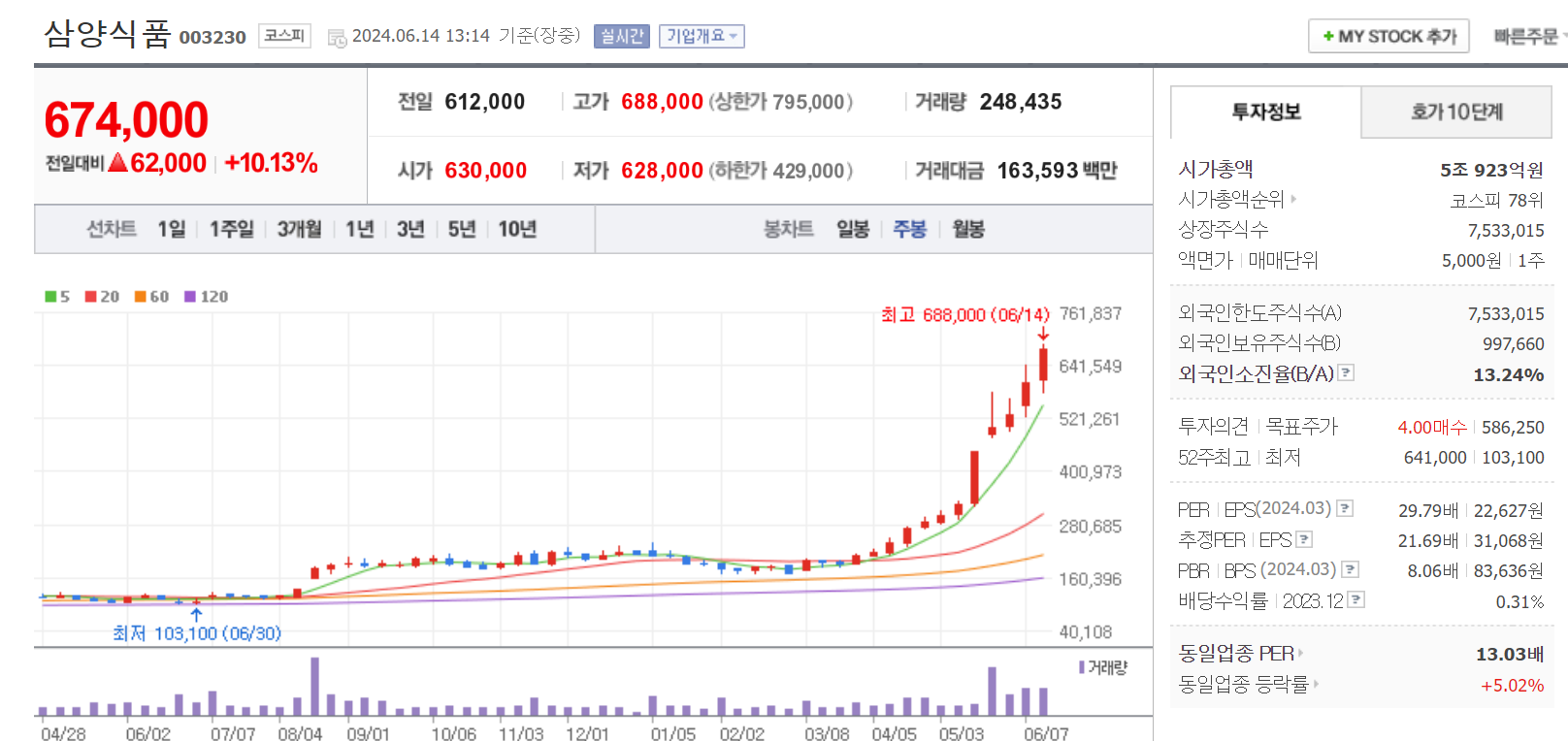Viewport: 1568px width, 741px height.
Task: Click orange 60-day moving average legend
Action: pyautogui.click(x=151, y=297)
